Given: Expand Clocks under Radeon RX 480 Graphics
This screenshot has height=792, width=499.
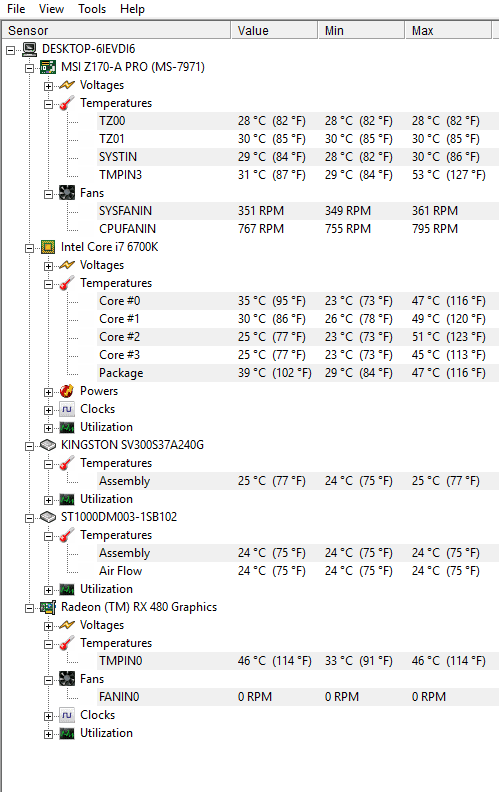Looking at the screenshot, I should point(48,716).
